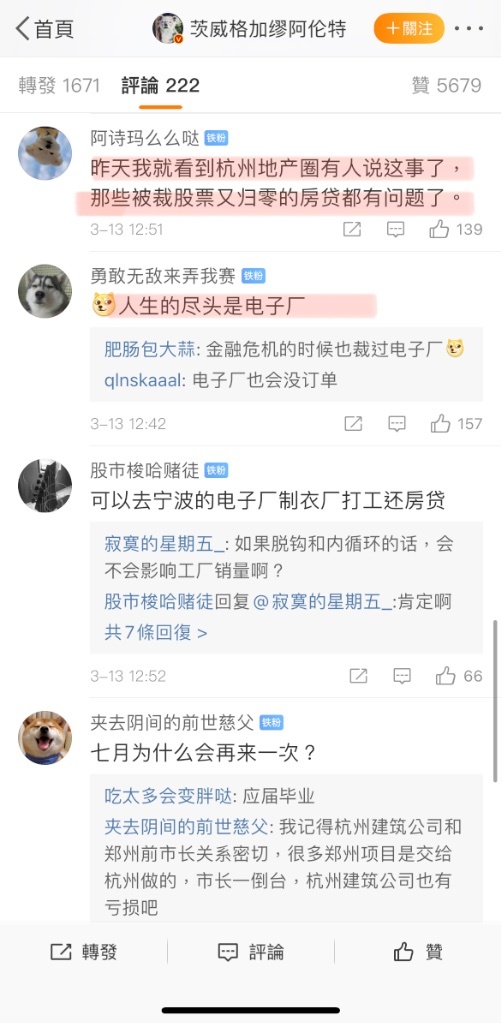502x1024 pixels.
Task: Like 阿诗玛么么哒's comment with 139 likes
Action: [456, 229]
